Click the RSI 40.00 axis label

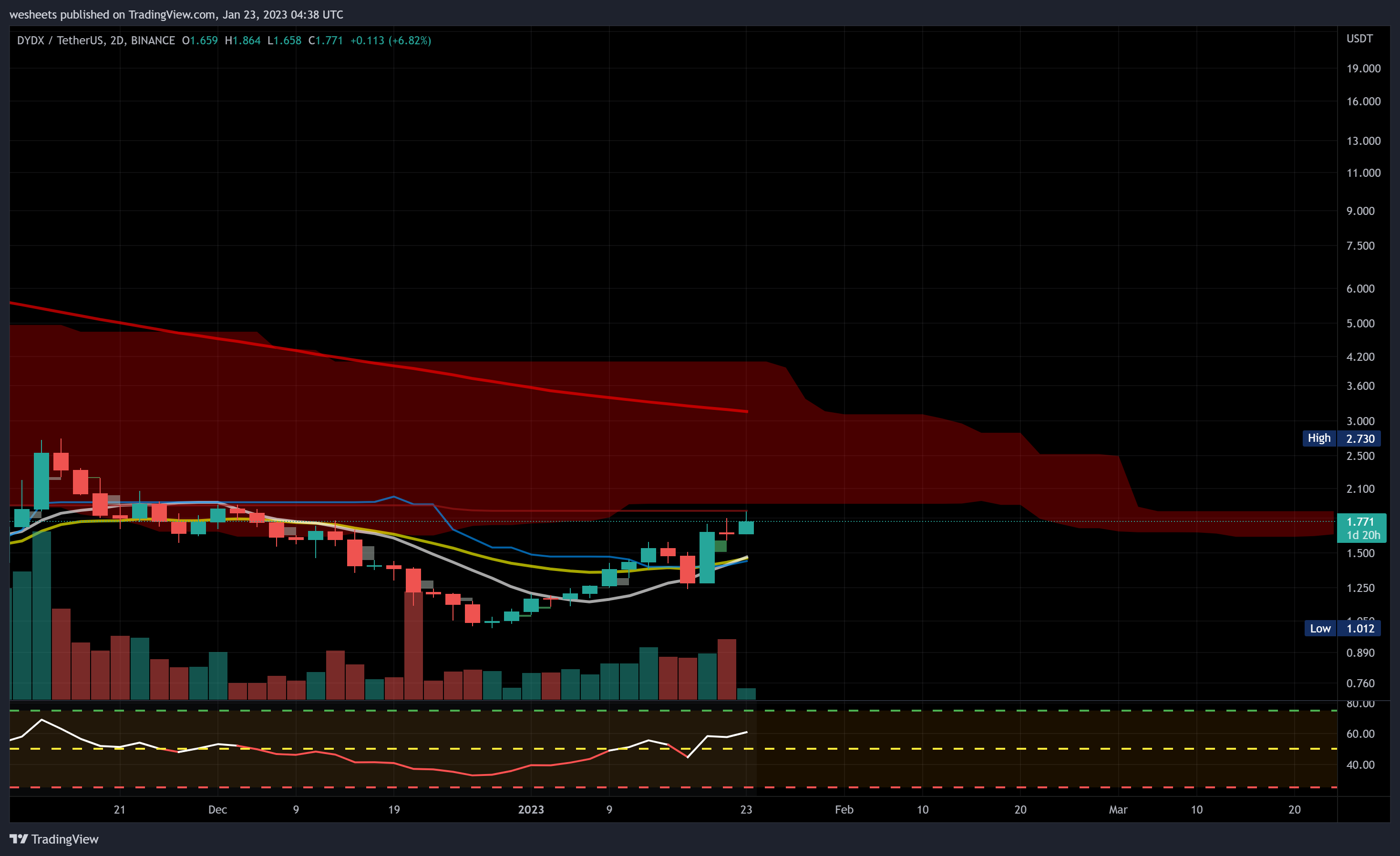click(x=1361, y=764)
